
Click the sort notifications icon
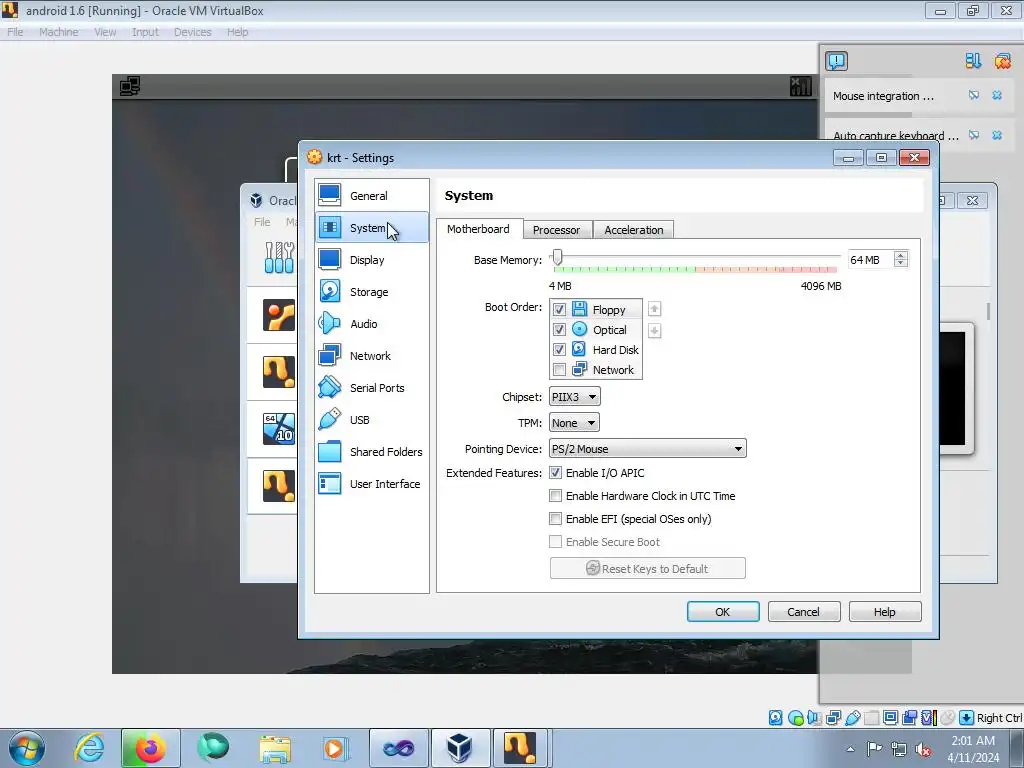[973, 61]
